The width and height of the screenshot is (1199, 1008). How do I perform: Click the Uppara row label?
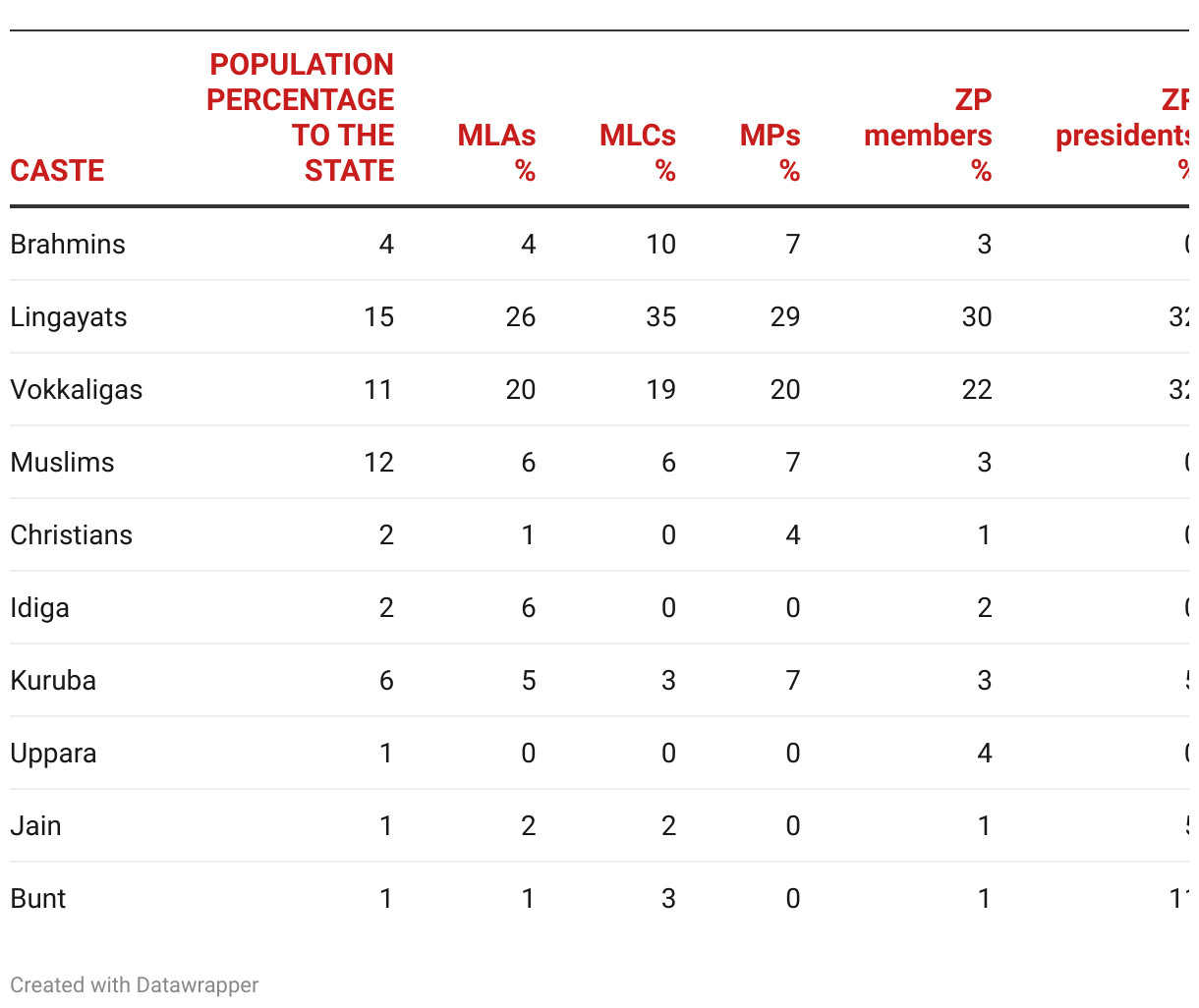[53, 754]
